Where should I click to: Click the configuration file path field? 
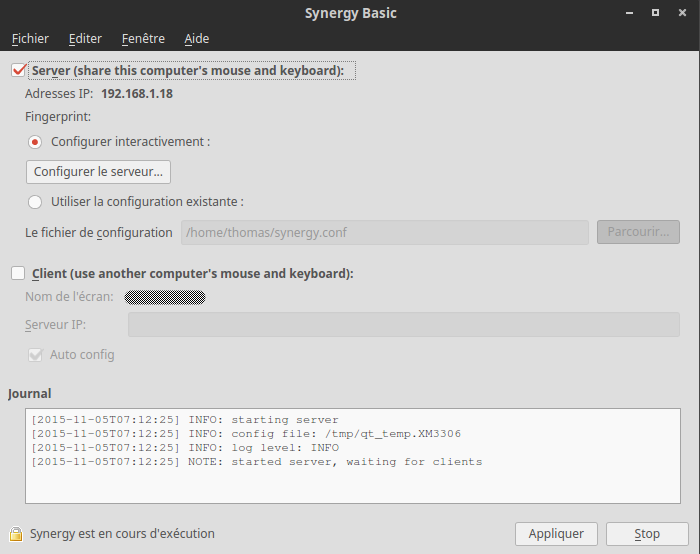point(384,232)
